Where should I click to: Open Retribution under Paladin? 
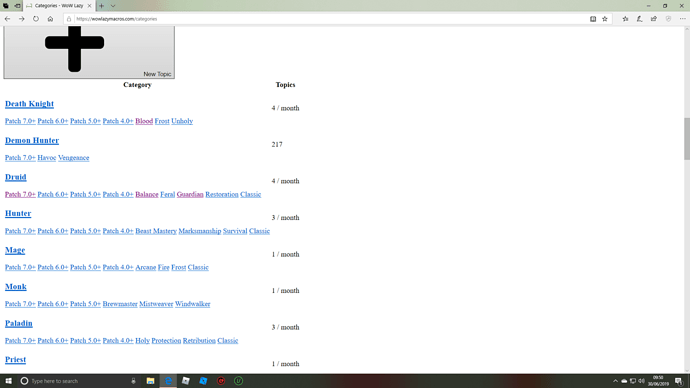[199, 340]
